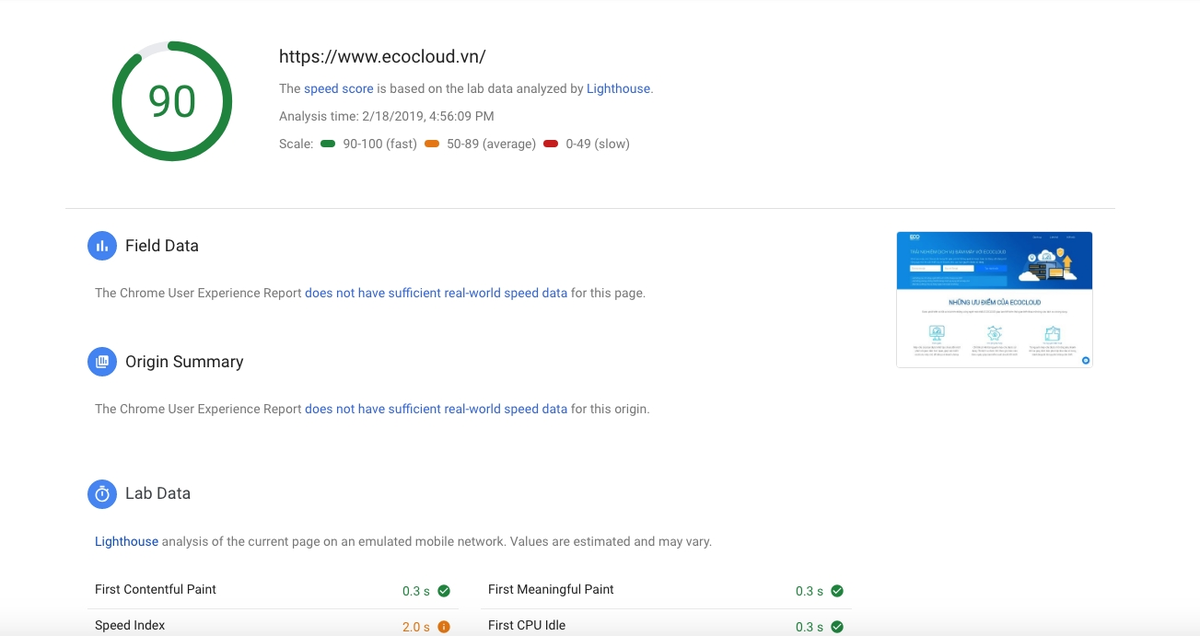Click the orange info icon beside Speed Index
The image size is (1200, 636).
tap(444, 627)
